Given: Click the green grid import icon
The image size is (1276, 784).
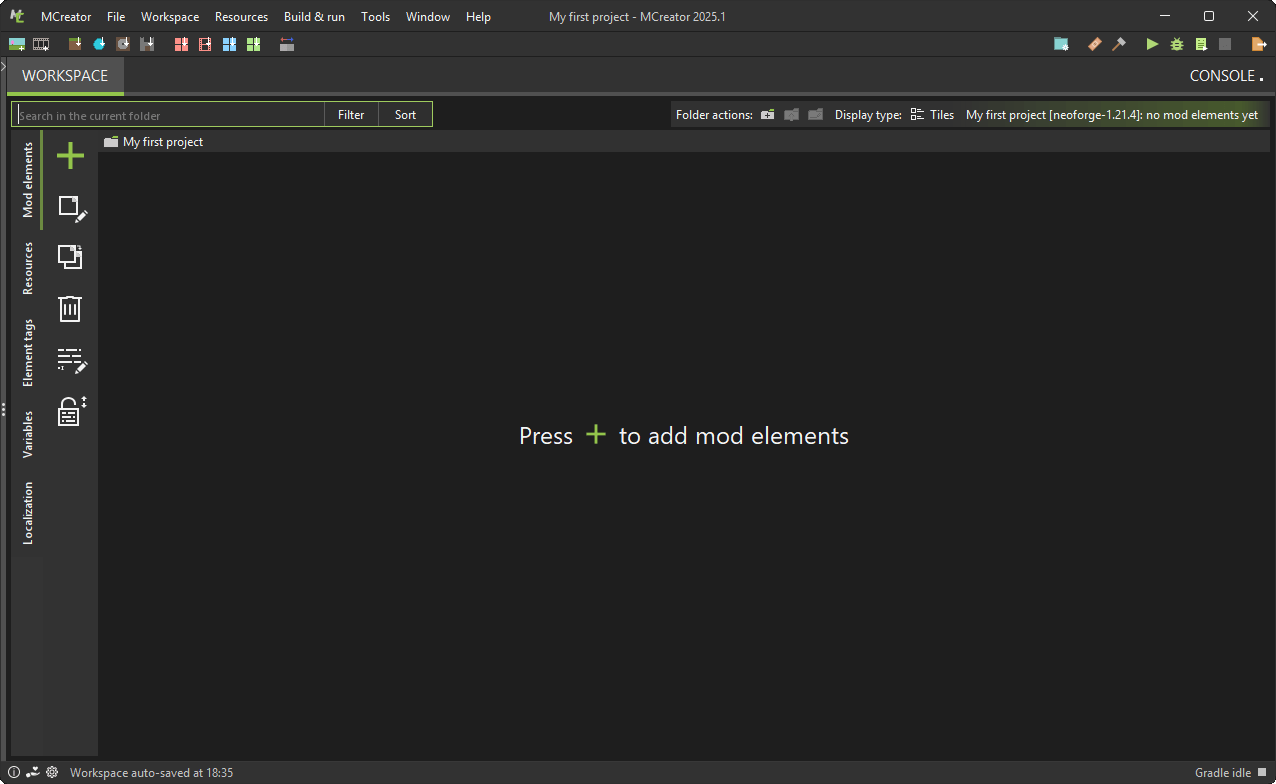Looking at the screenshot, I should [x=253, y=44].
